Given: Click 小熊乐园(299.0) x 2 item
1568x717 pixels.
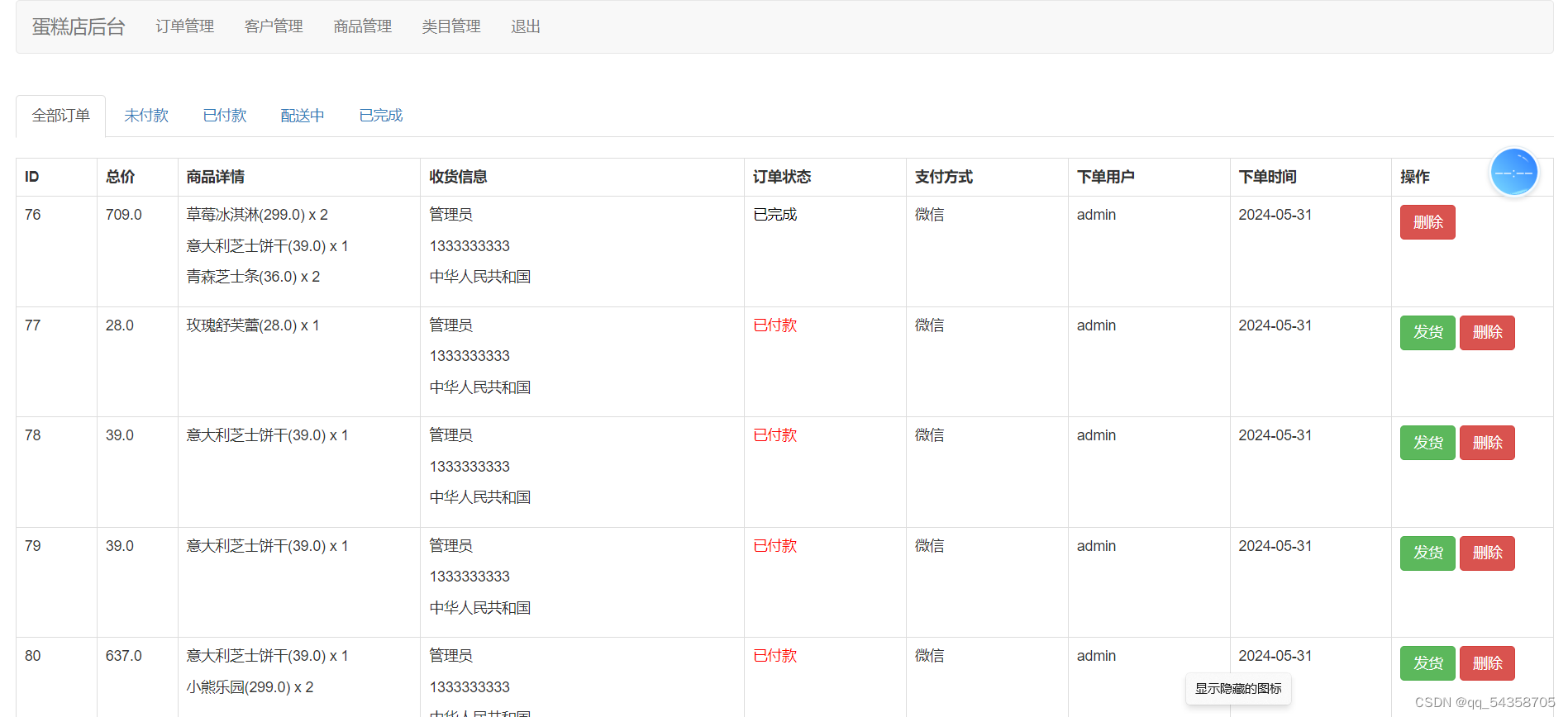Looking at the screenshot, I should (250, 687).
